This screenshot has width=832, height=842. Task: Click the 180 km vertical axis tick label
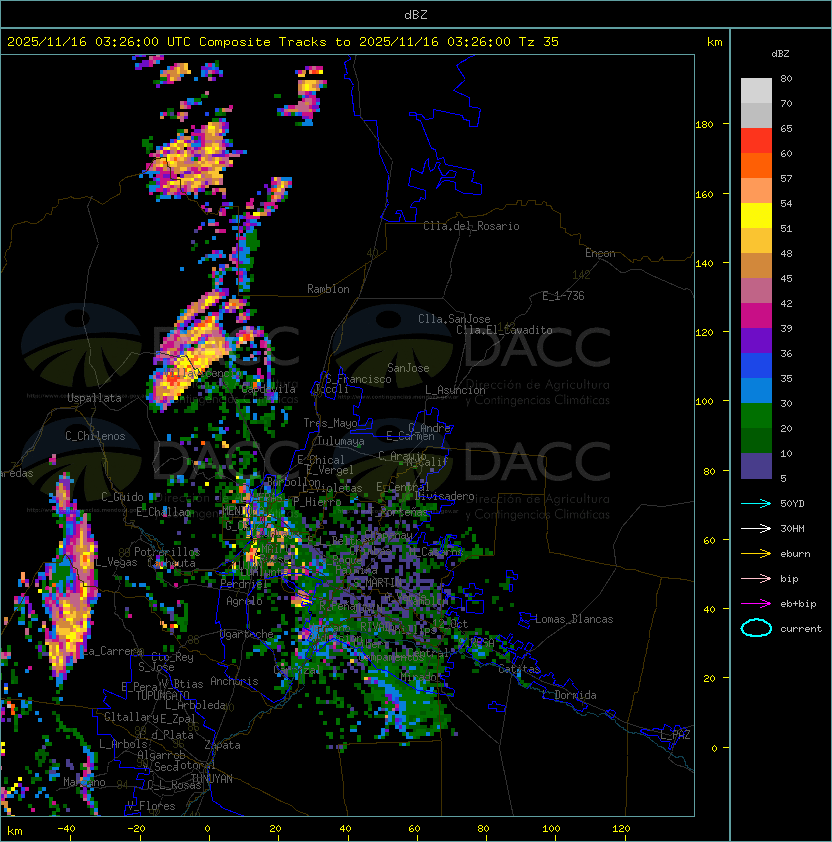[704, 125]
